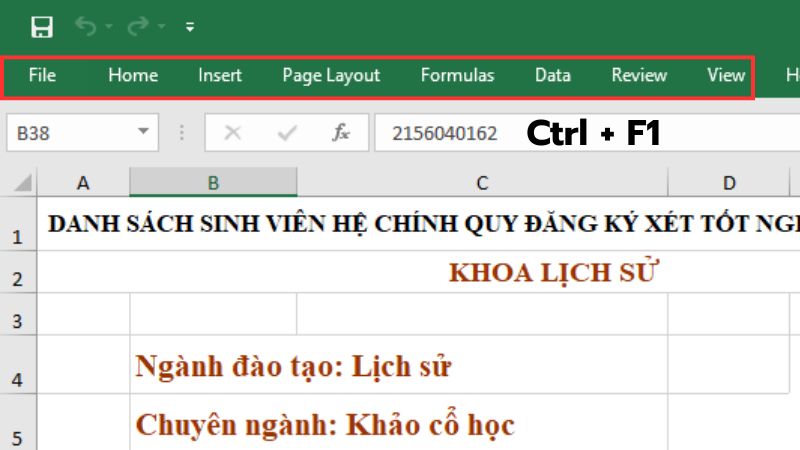Click the Save icon in Quick Access Toolbar
This screenshot has height=450, width=800.
(42, 27)
